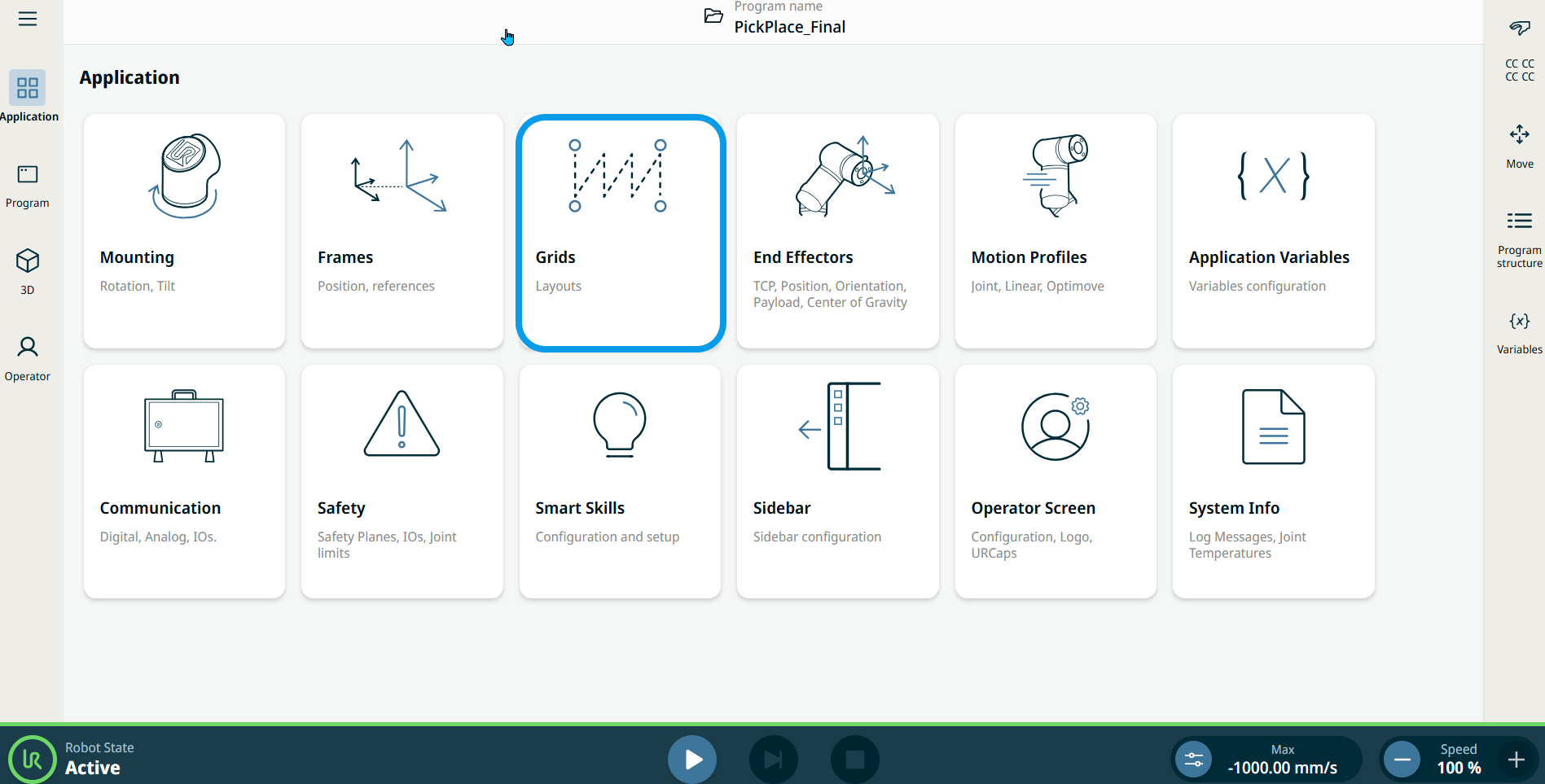Open End Effectors settings
Viewport: 1545px width, 784px height.
point(837,231)
